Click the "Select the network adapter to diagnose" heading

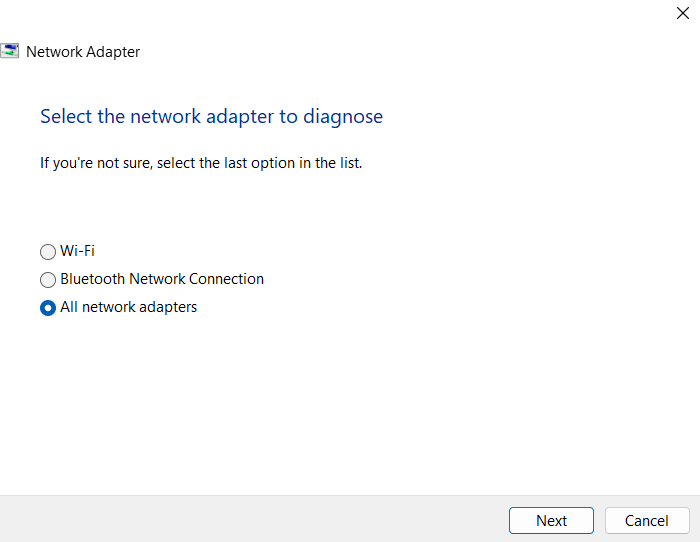[212, 117]
